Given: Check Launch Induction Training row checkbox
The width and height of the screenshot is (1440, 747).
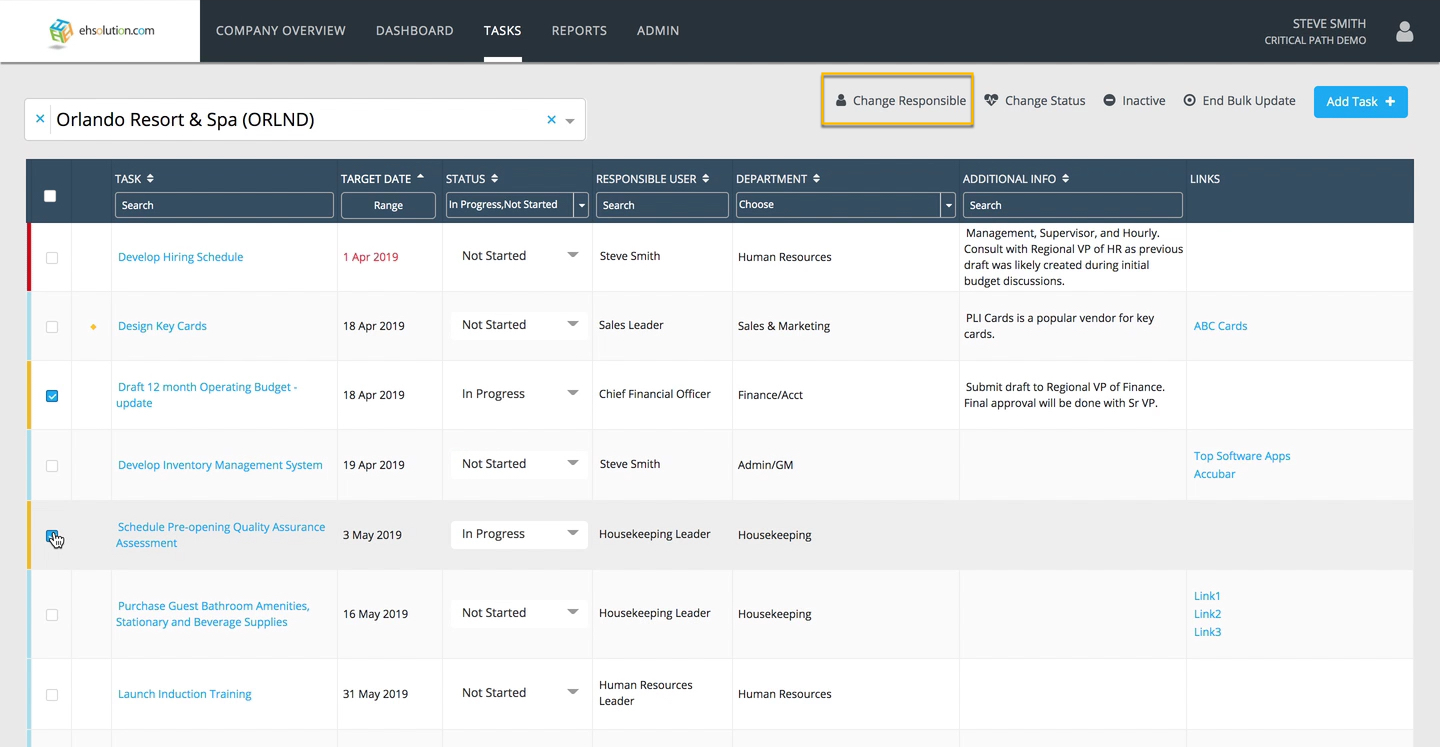Looking at the screenshot, I should point(52,695).
